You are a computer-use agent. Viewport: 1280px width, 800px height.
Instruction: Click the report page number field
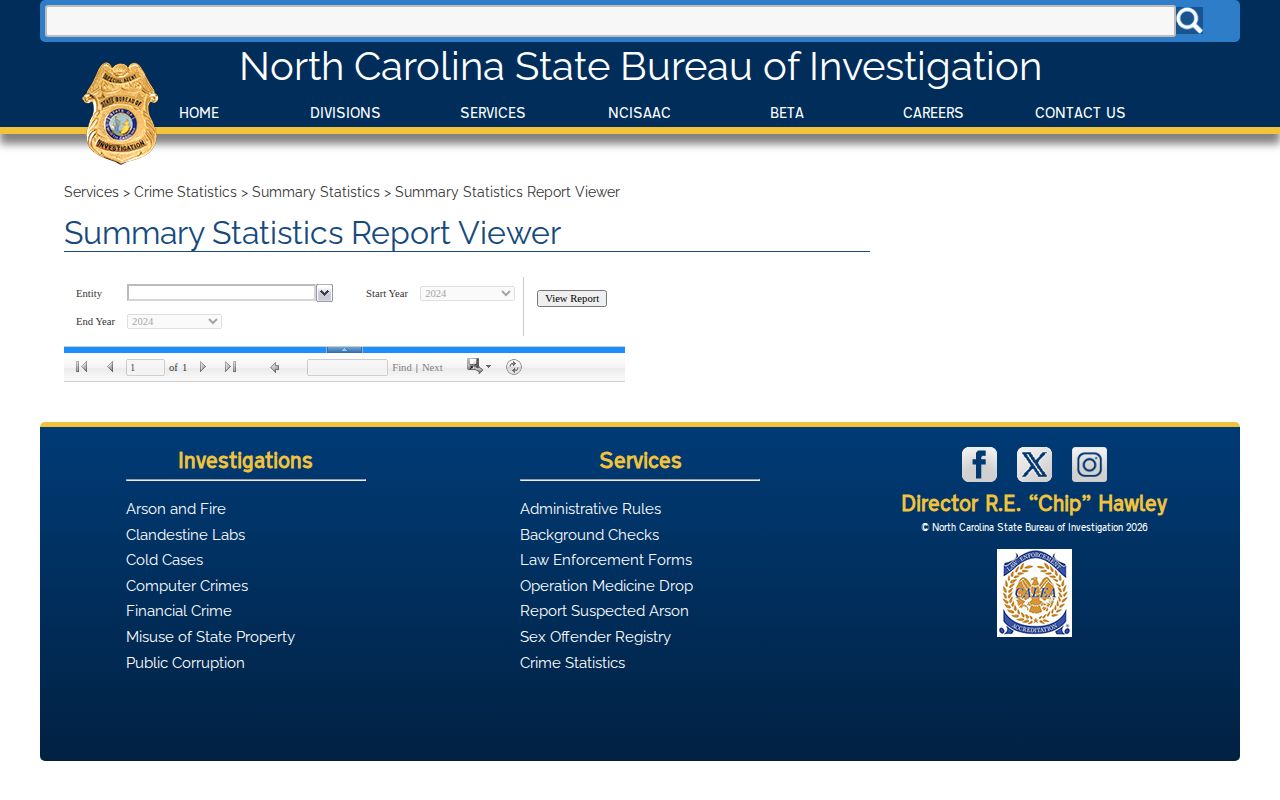(x=145, y=367)
